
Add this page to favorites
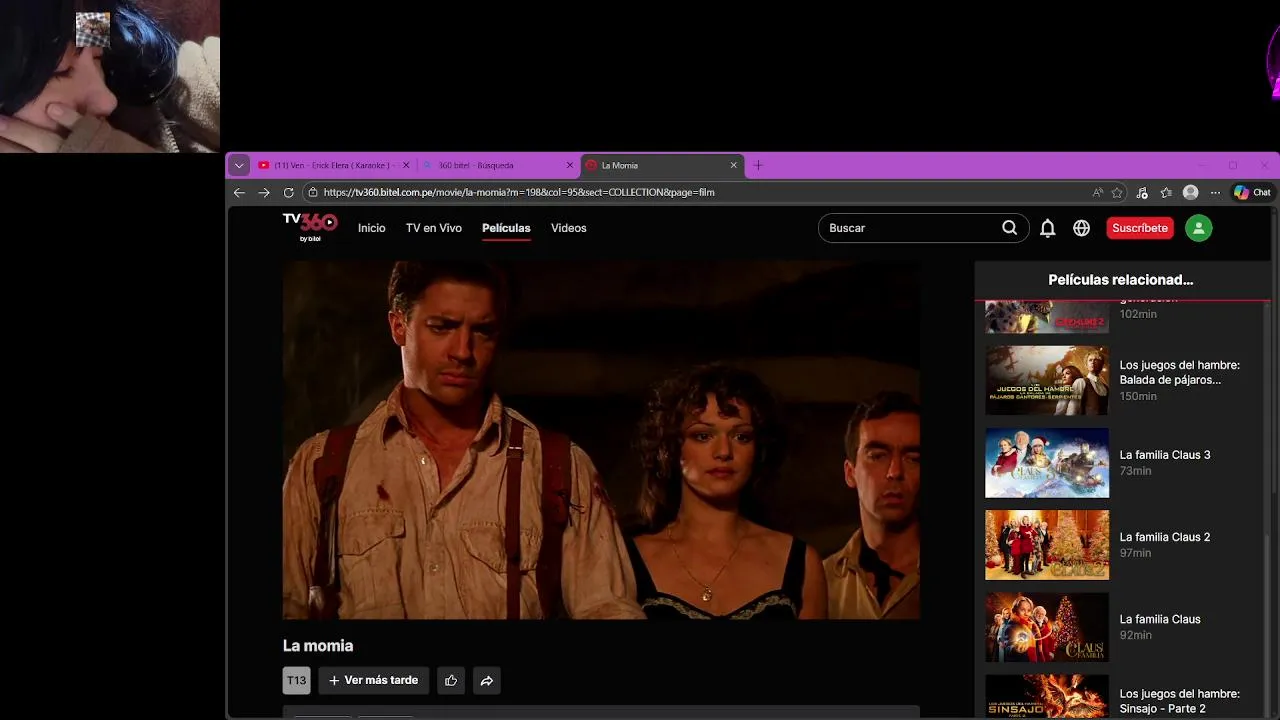(1117, 192)
